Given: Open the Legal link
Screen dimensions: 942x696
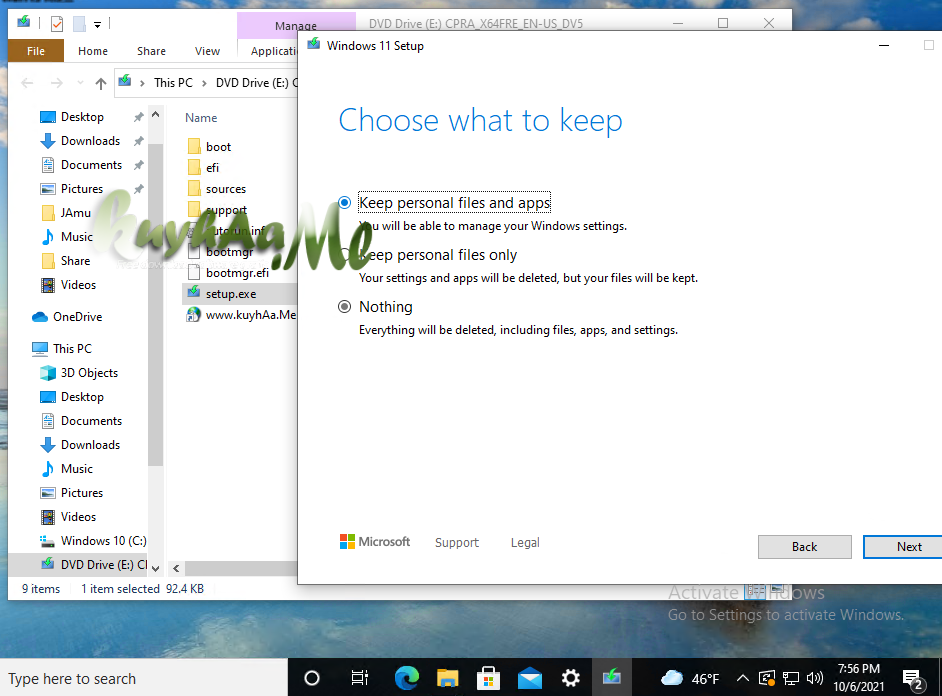Looking at the screenshot, I should tap(525, 543).
